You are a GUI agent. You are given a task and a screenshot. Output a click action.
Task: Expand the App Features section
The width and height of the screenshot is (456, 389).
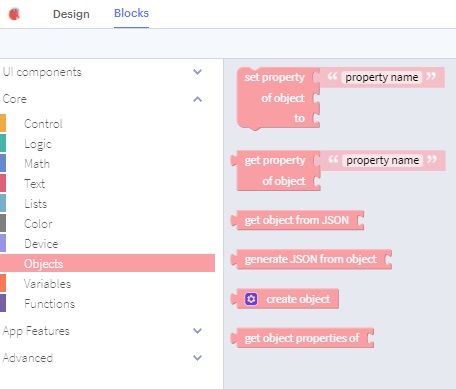pos(197,331)
